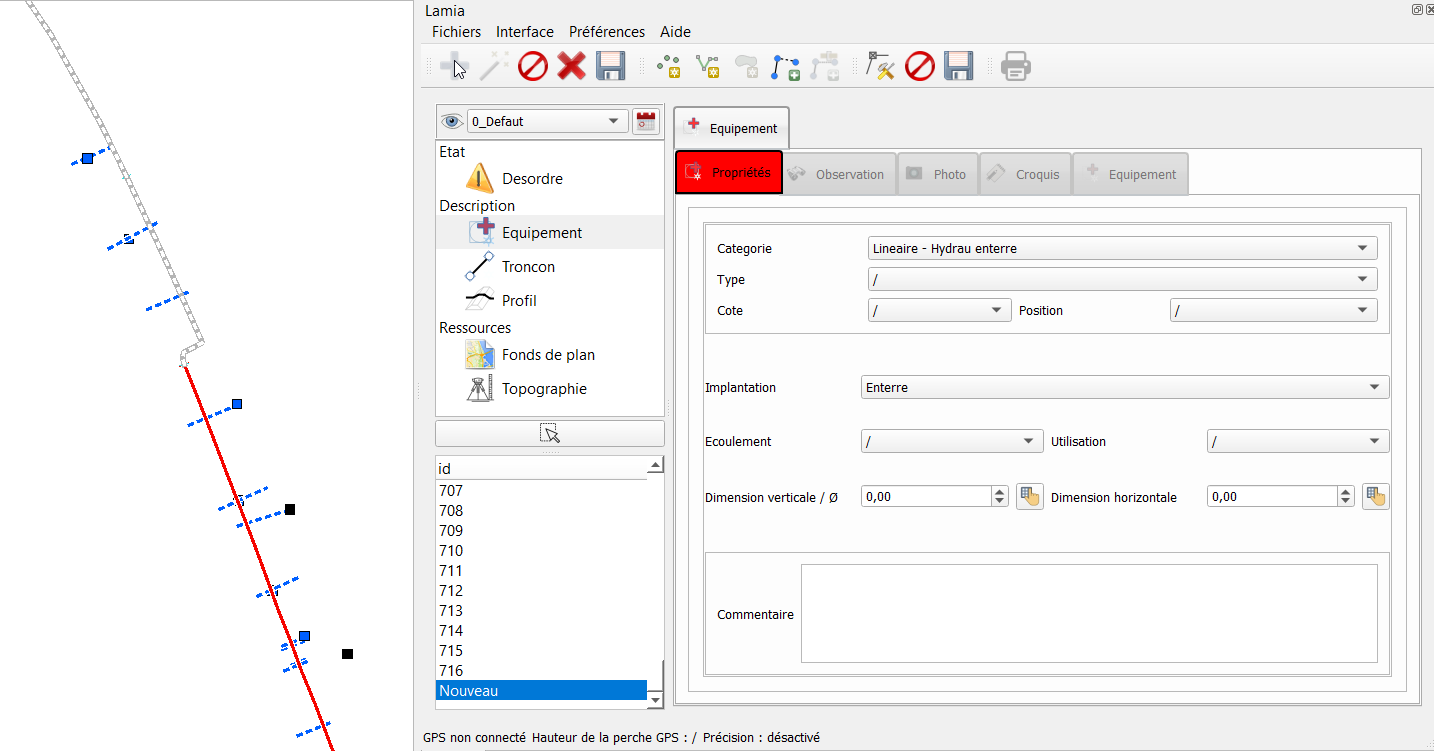Screen dimensions: 1434x751
Task: Click the top Equipement main tab
Action: coord(731,128)
